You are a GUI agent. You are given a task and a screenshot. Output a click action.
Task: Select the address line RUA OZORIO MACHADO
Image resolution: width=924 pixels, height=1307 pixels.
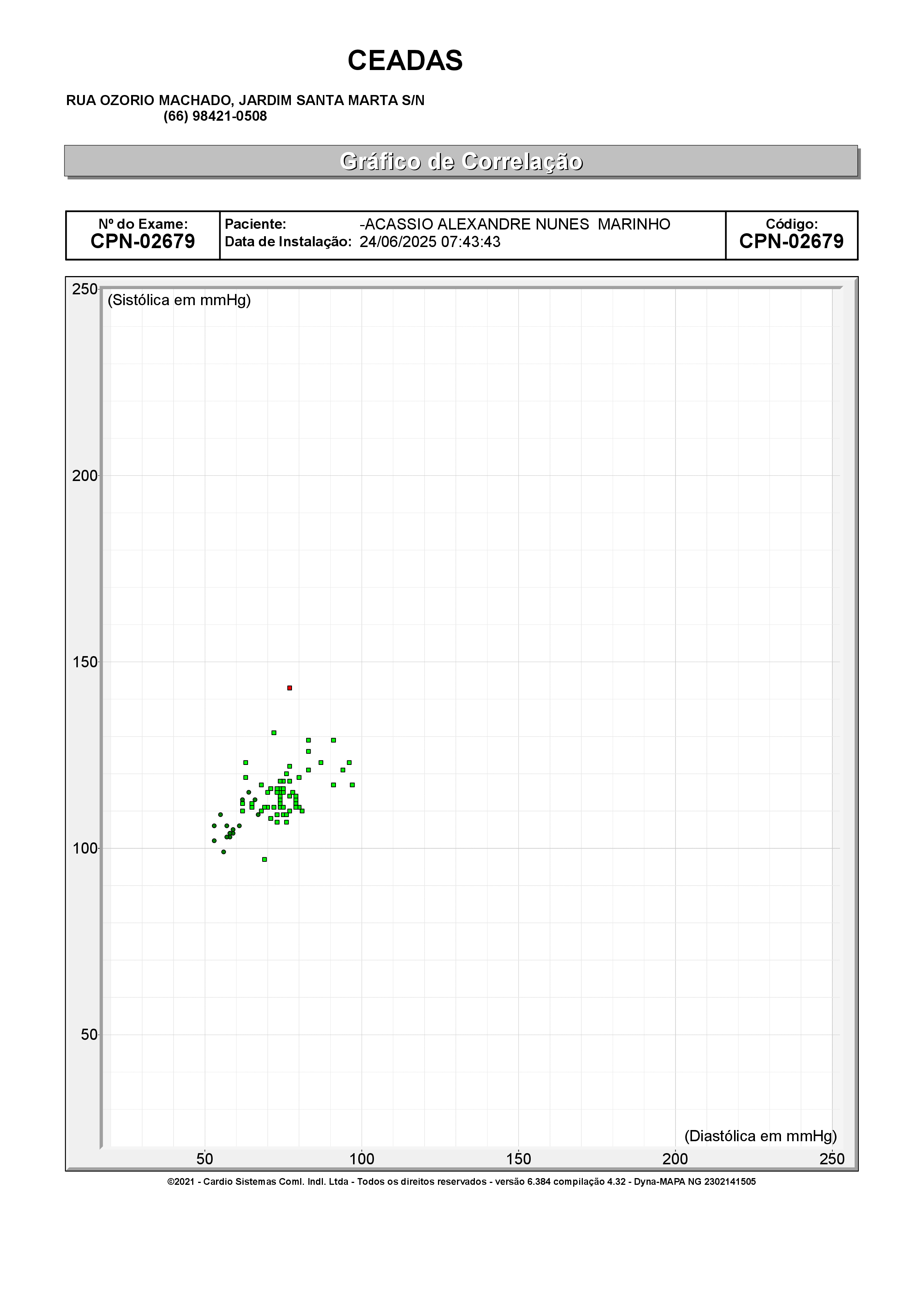(245, 101)
